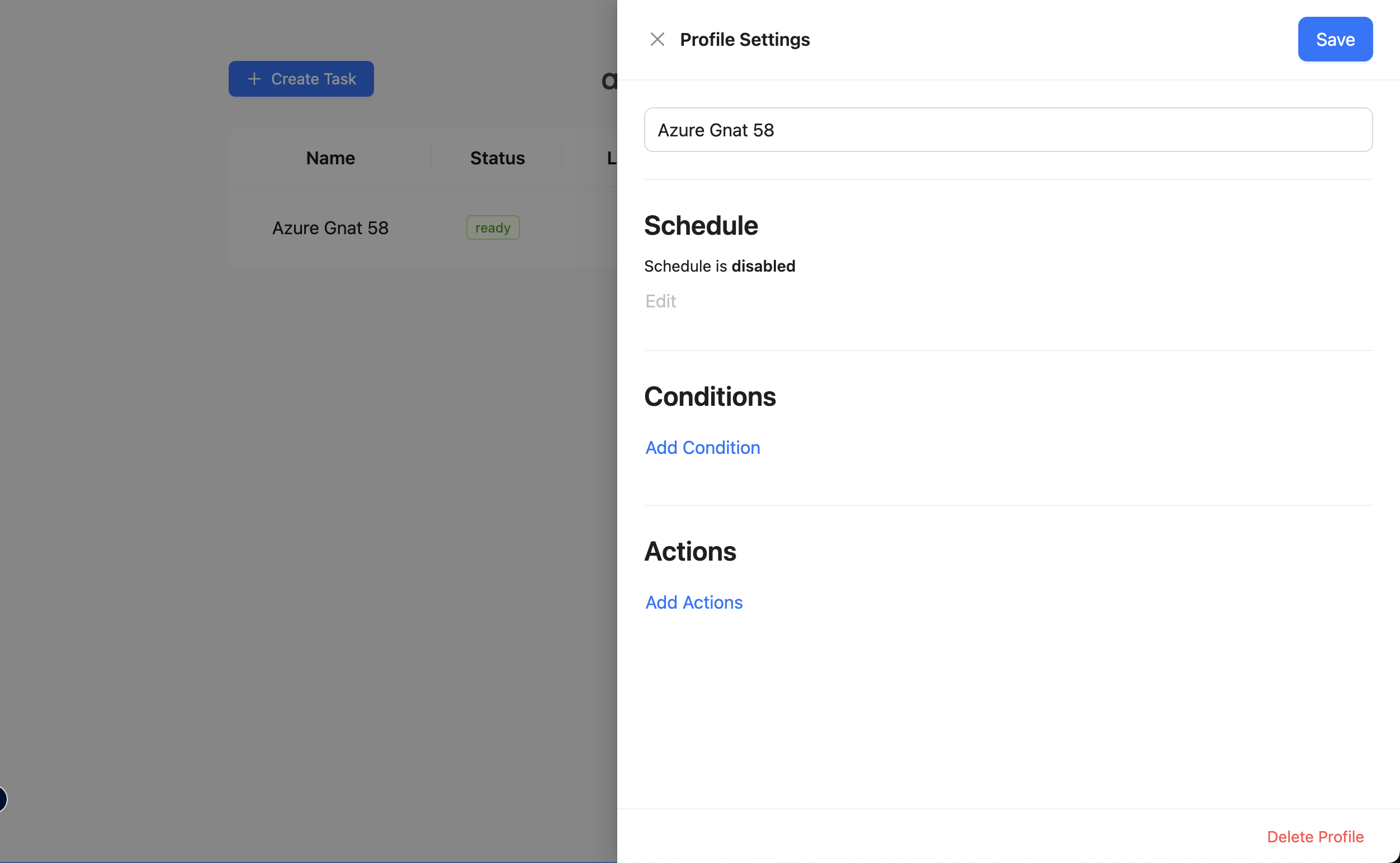The height and width of the screenshot is (863, 1400).
Task: Click the Profile Settings title text
Action: click(745, 39)
